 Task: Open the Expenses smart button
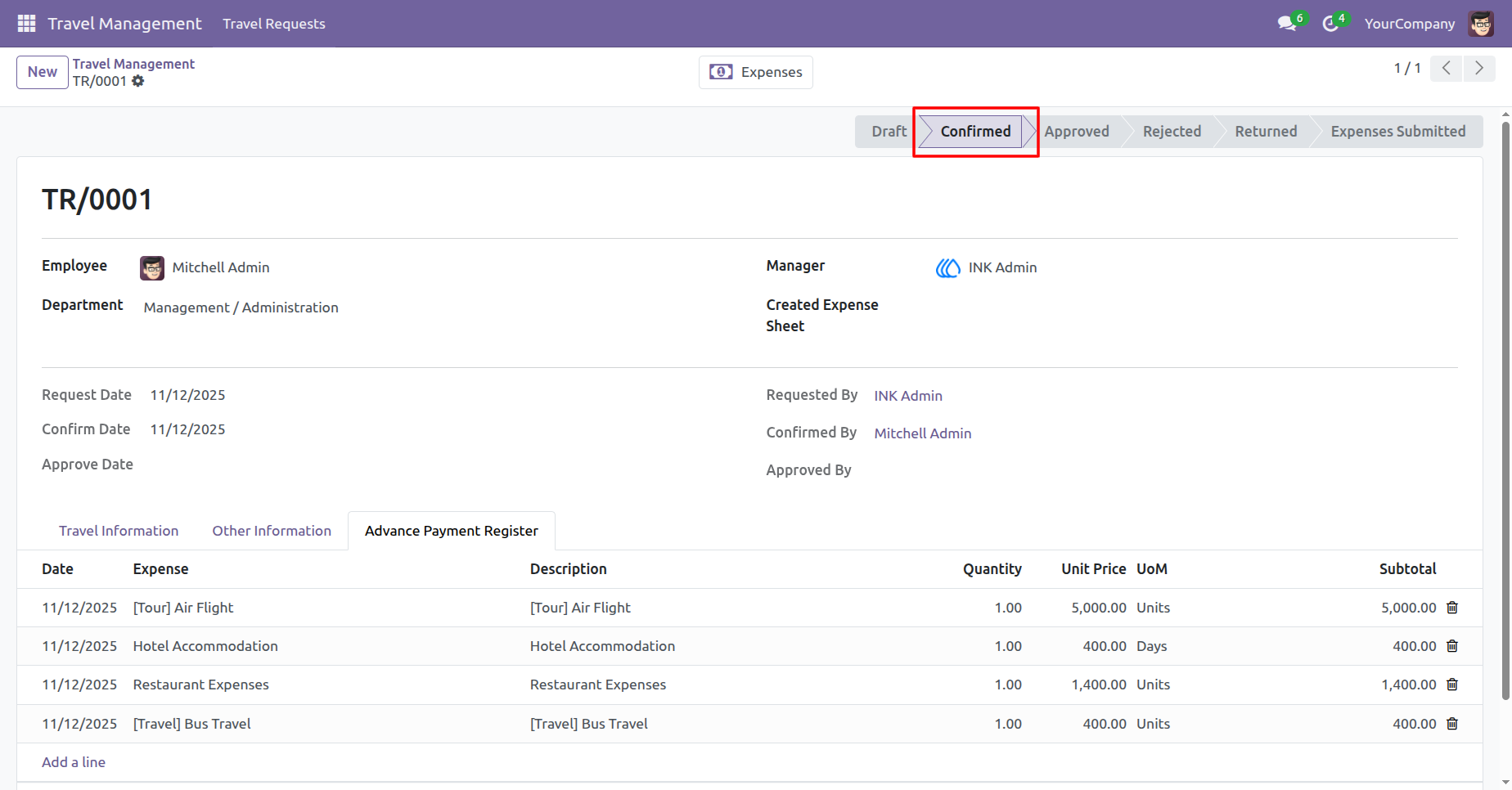point(756,72)
